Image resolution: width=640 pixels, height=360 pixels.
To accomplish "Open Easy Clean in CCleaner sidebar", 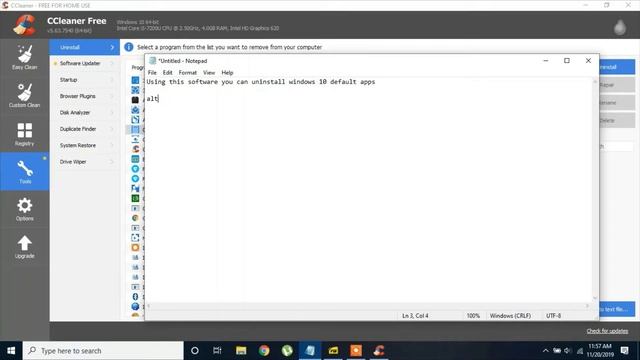I will (24, 58).
